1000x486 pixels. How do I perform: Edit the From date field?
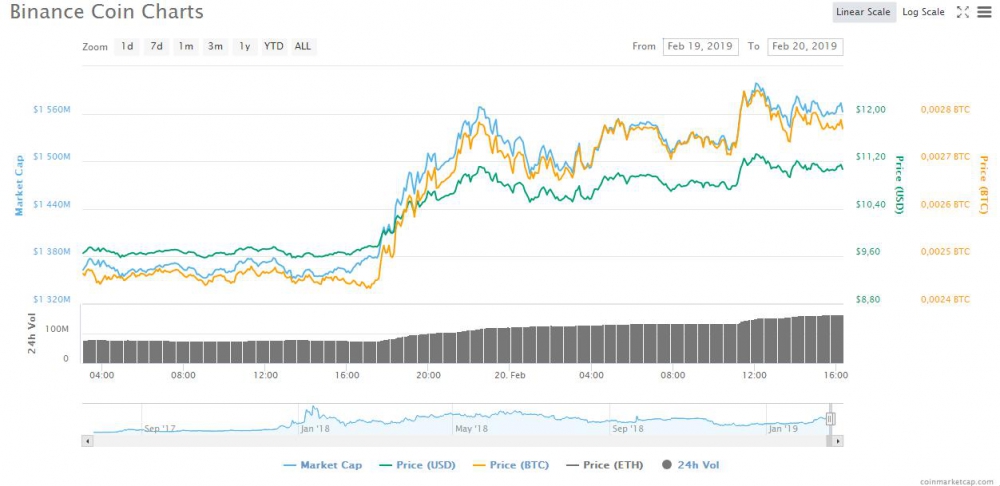tap(701, 47)
